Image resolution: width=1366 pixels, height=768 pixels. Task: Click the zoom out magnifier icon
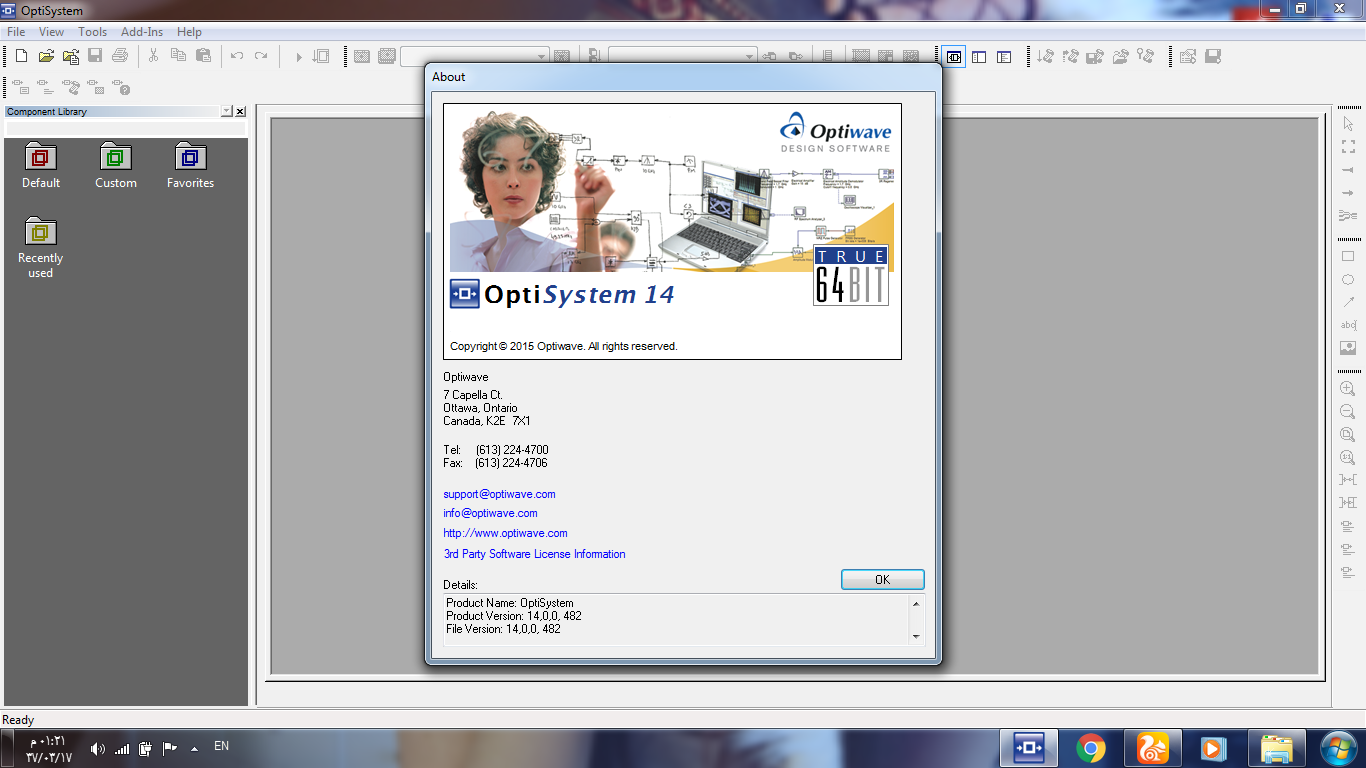coord(1348,411)
